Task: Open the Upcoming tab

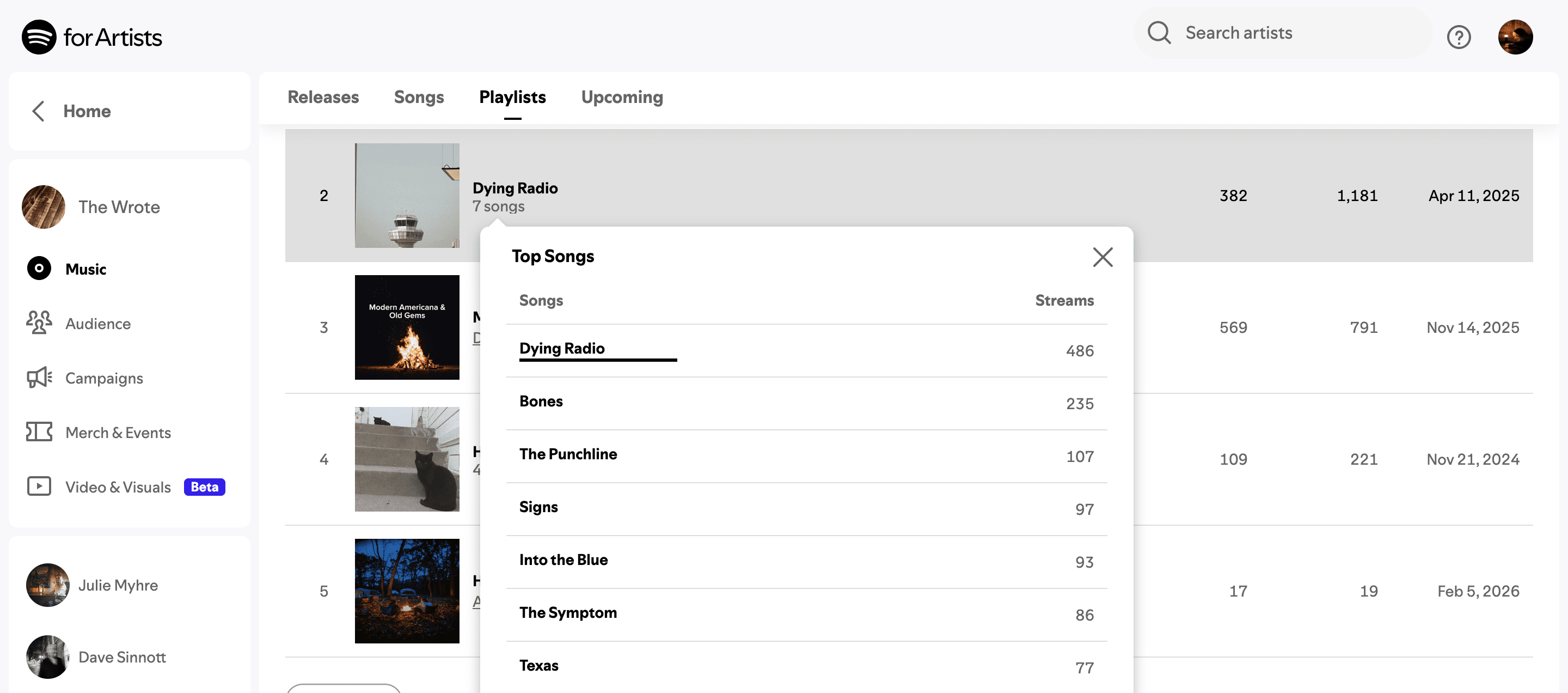Action: (x=621, y=98)
